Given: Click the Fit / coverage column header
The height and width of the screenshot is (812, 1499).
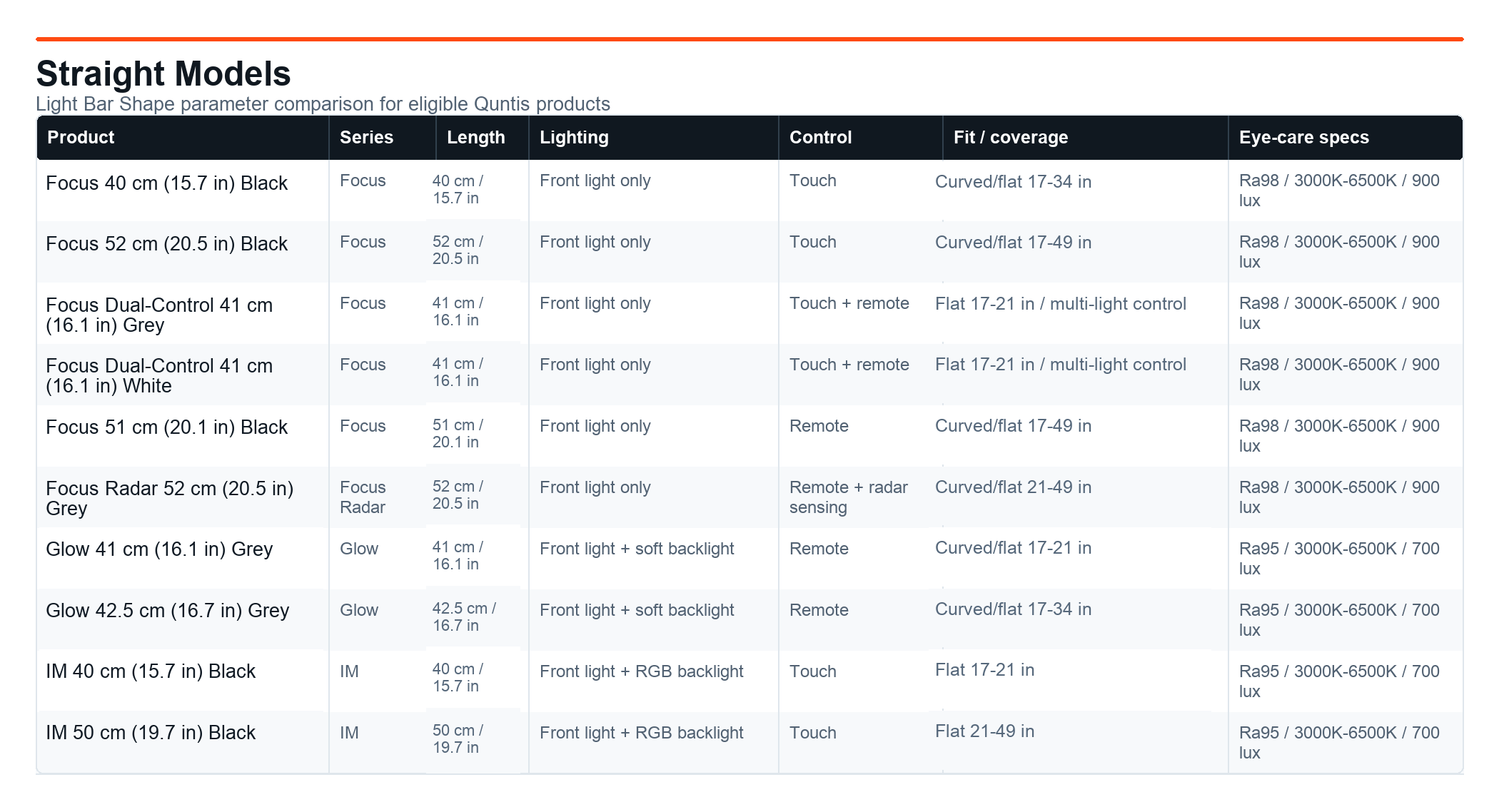Looking at the screenshot, I should pos(1086,138).
